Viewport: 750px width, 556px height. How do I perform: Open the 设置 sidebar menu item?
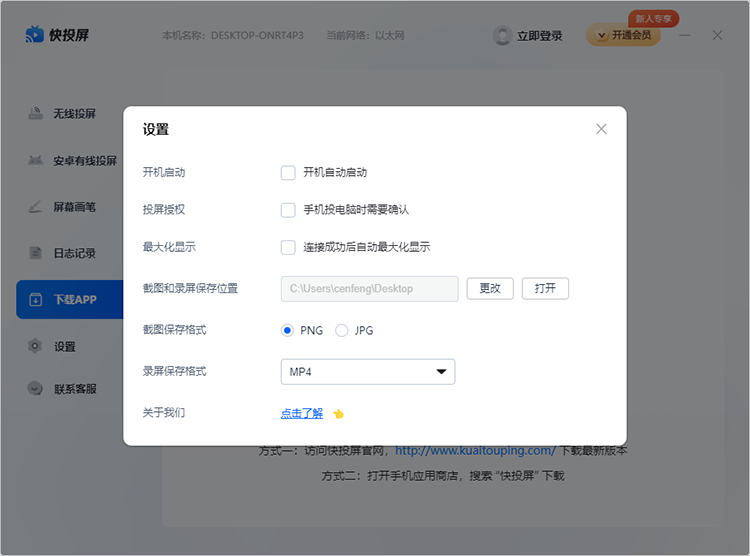(65, 346)
